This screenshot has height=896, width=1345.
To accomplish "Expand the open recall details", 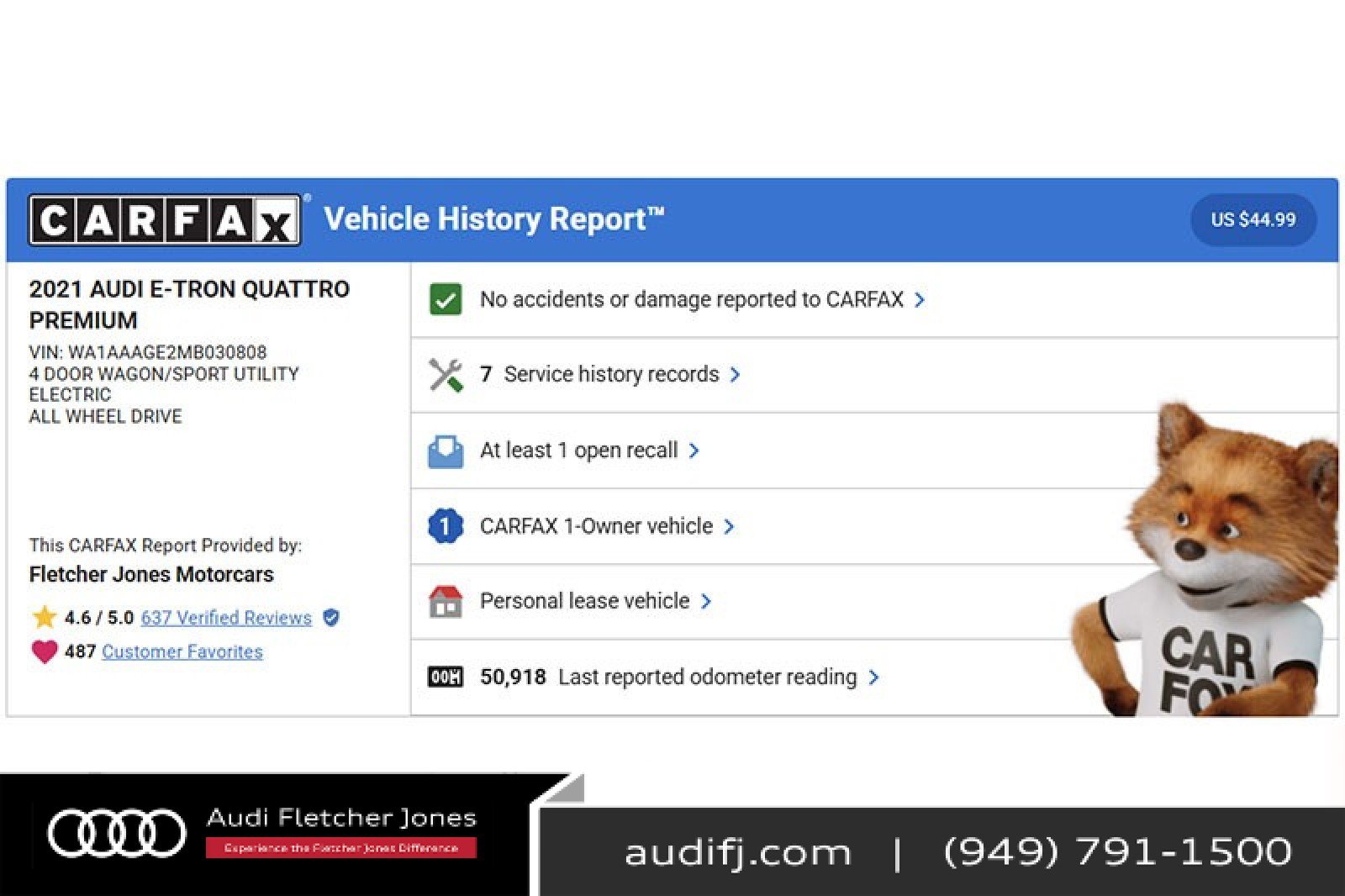I will pos(695,451).
